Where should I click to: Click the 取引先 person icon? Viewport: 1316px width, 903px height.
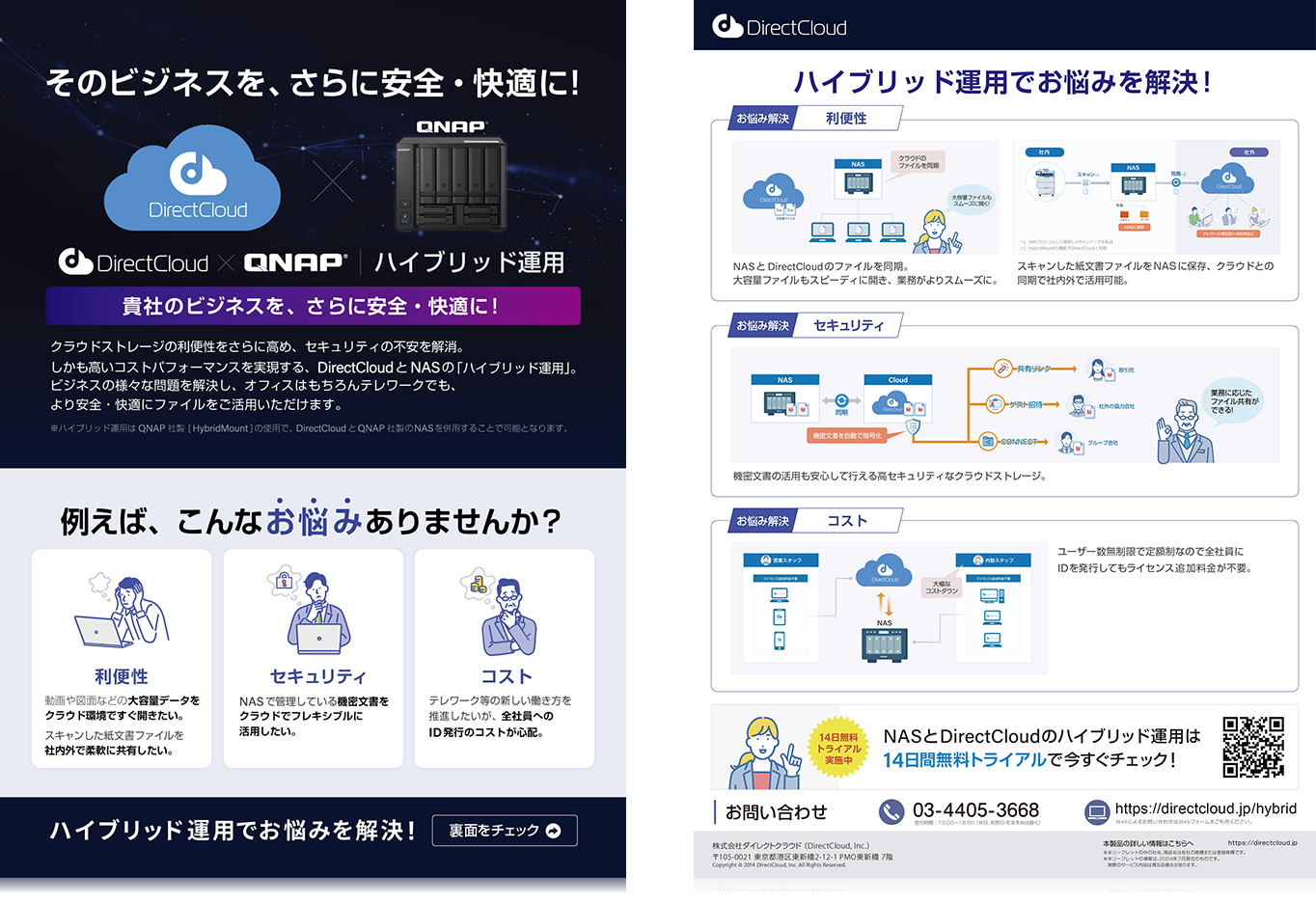click(x=1098, y=369)
